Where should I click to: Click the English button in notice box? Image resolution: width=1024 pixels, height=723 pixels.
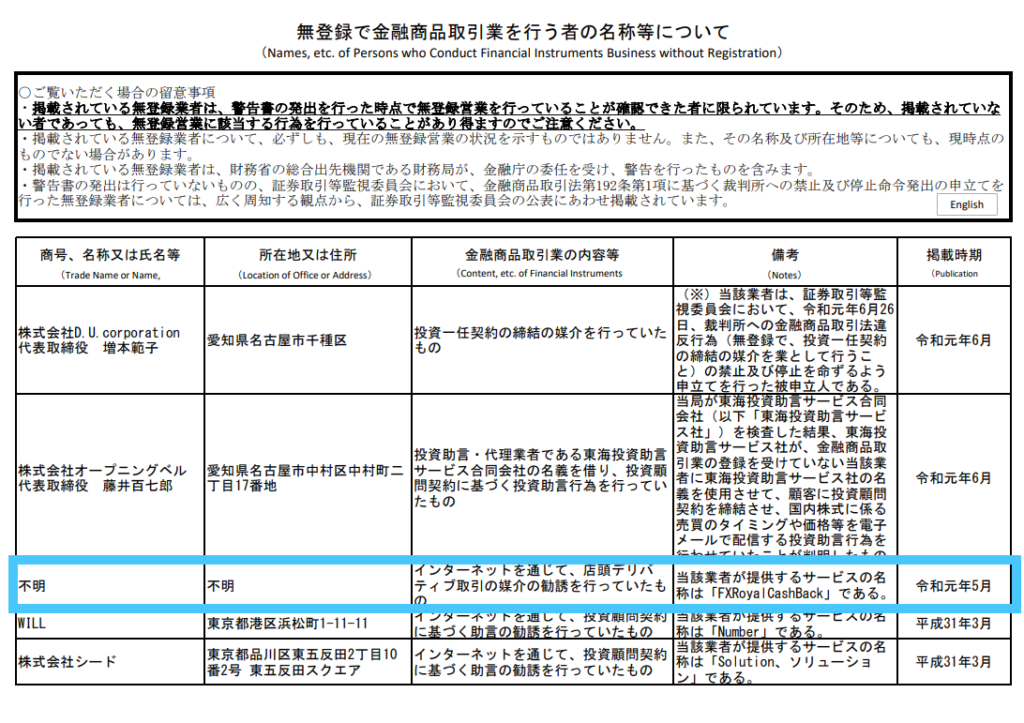click(966, 204)
